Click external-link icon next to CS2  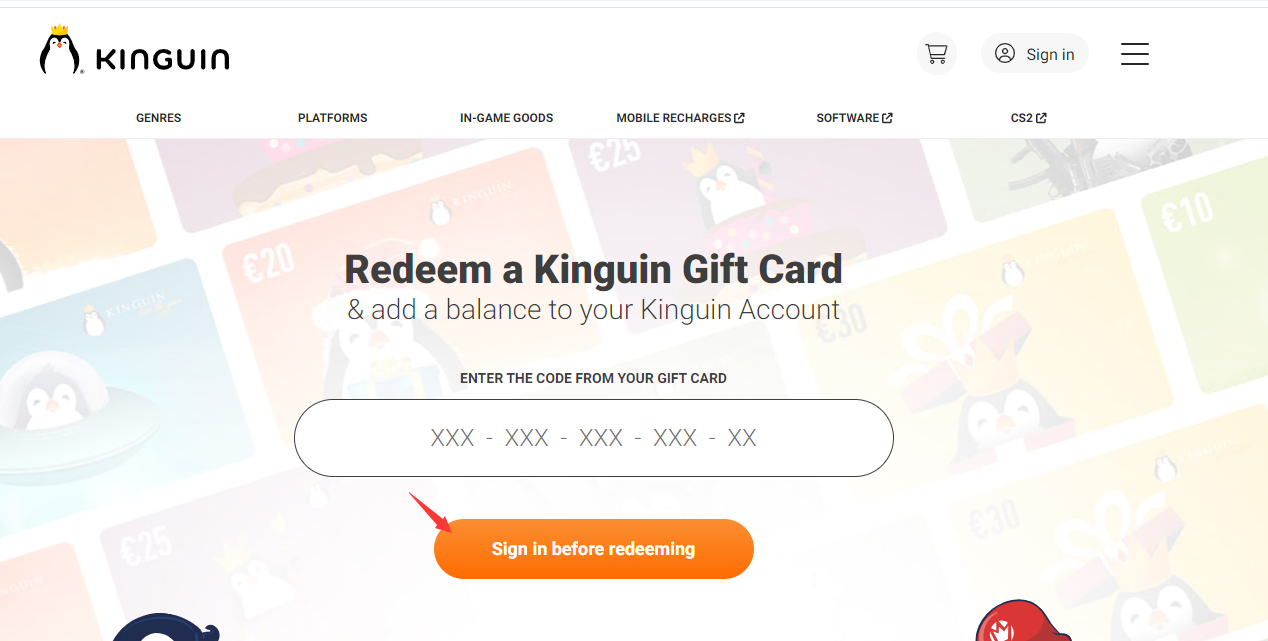pos(1041,118)
